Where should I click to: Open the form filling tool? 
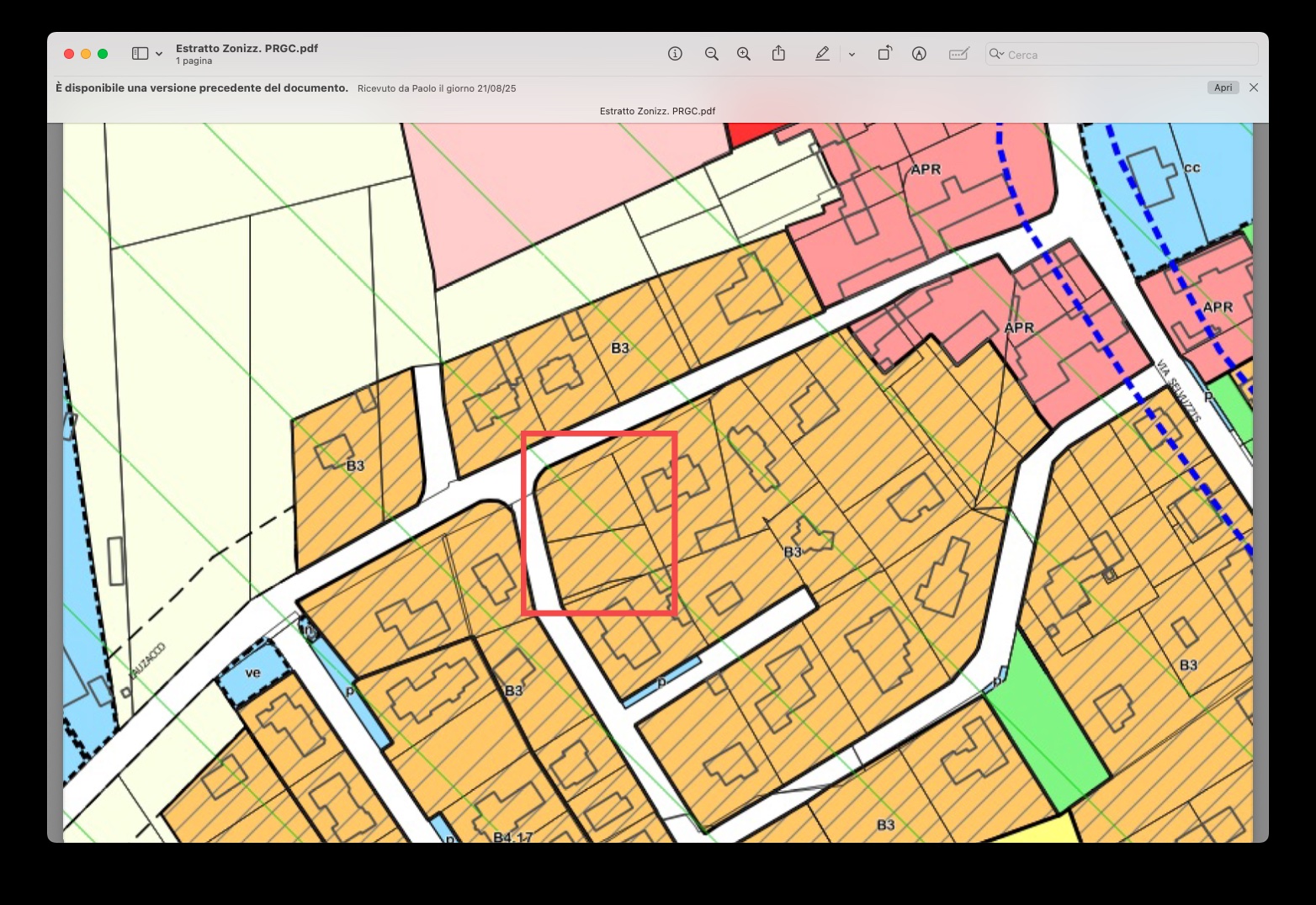point(958,54)
